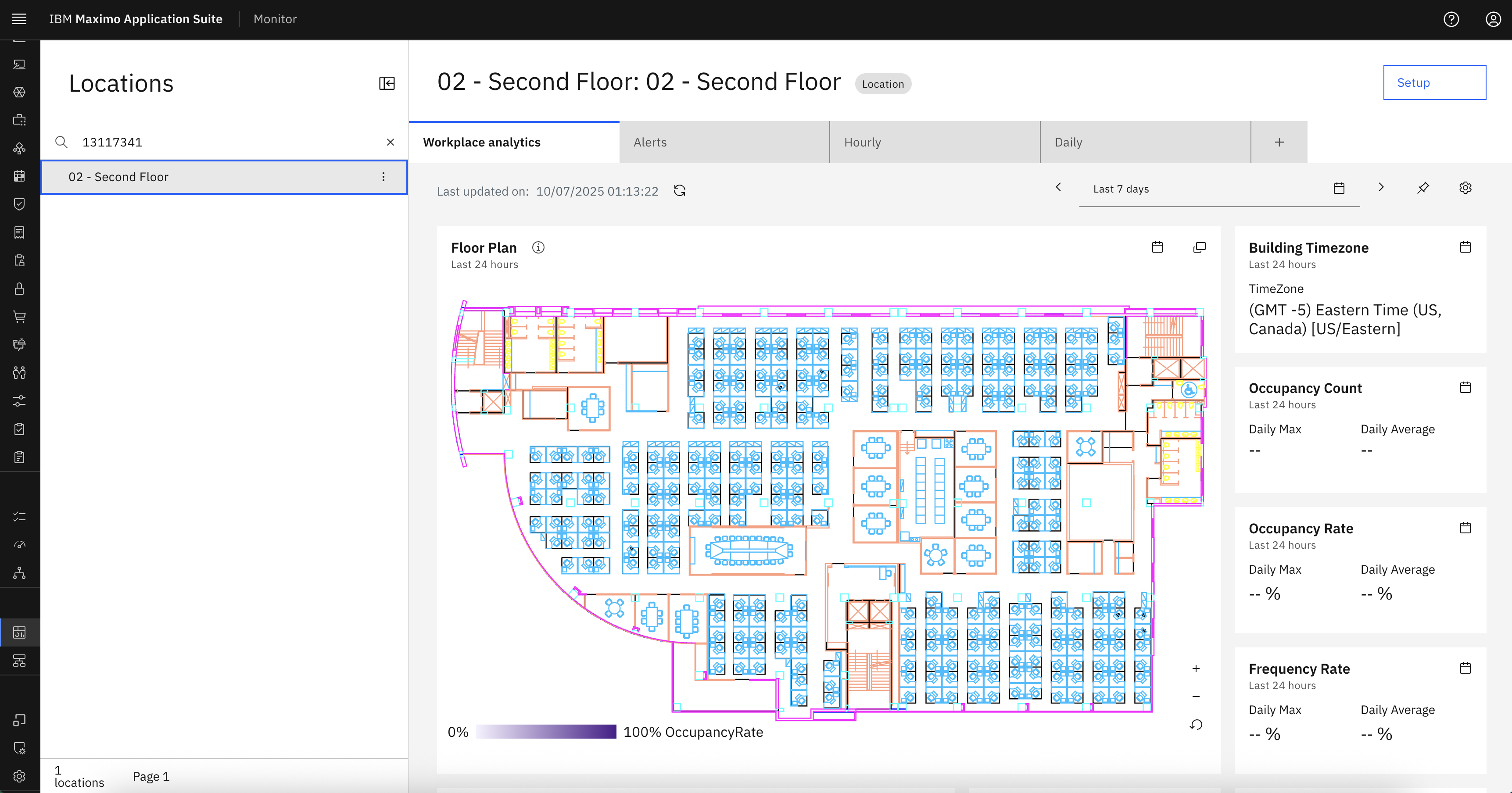Click the Monitor app name in header

point(275,19)
